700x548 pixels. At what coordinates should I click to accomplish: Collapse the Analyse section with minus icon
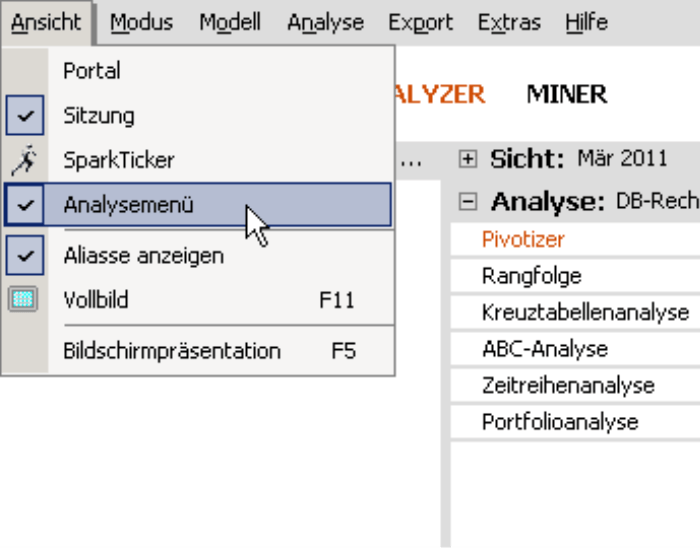(468, 201)
